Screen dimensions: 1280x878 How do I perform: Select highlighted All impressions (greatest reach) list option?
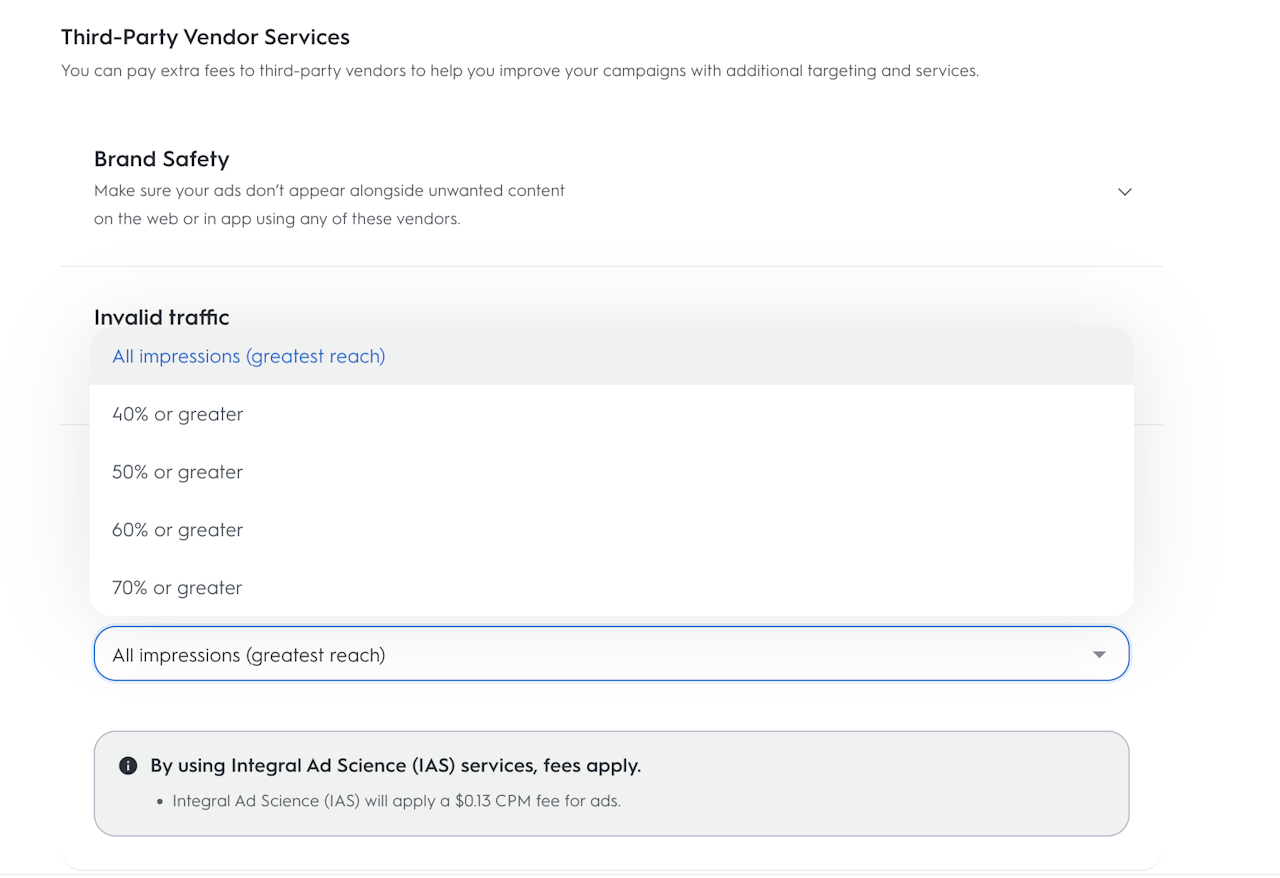249,357
